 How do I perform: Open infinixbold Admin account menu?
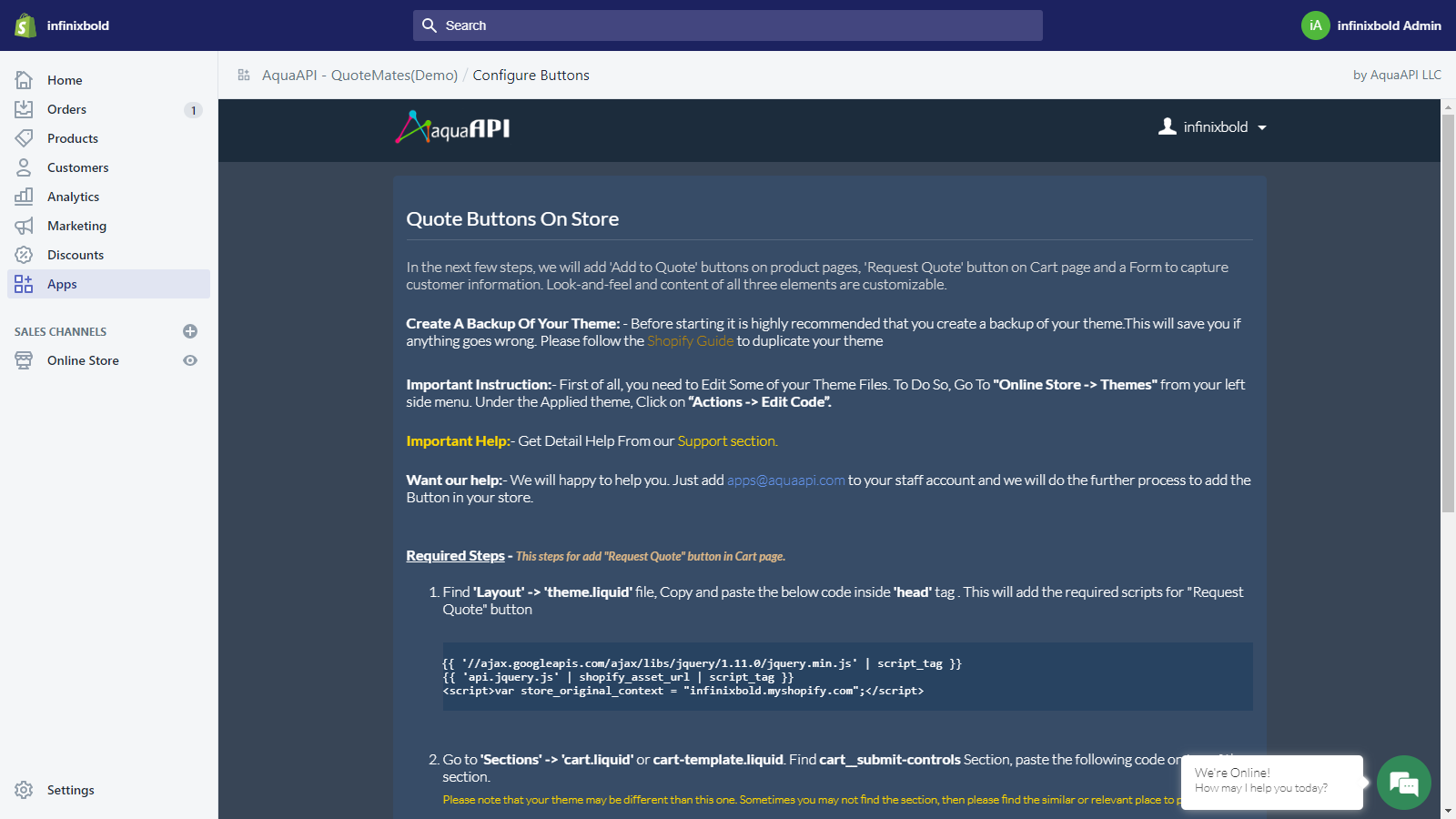1371,25
